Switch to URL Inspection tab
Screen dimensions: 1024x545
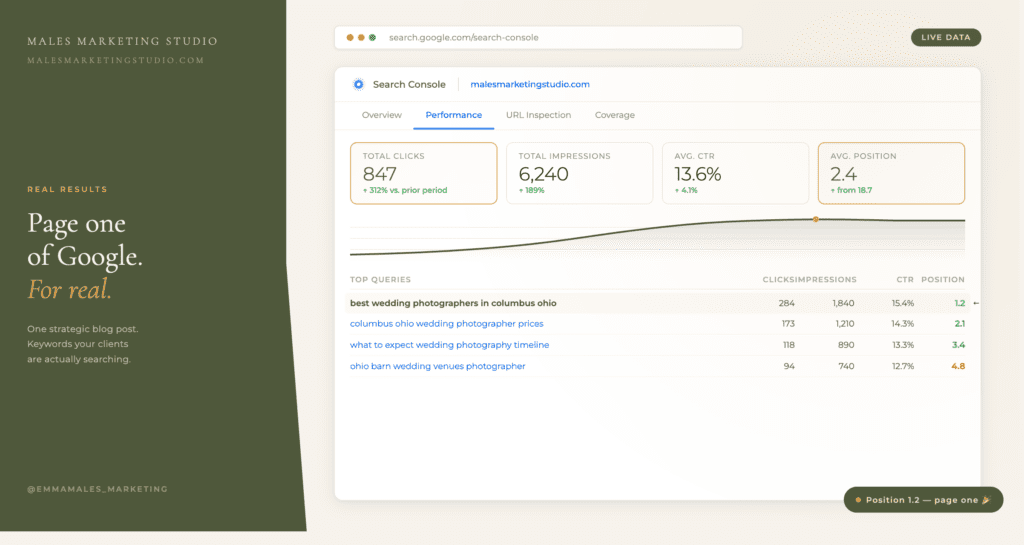click(538, 115)
